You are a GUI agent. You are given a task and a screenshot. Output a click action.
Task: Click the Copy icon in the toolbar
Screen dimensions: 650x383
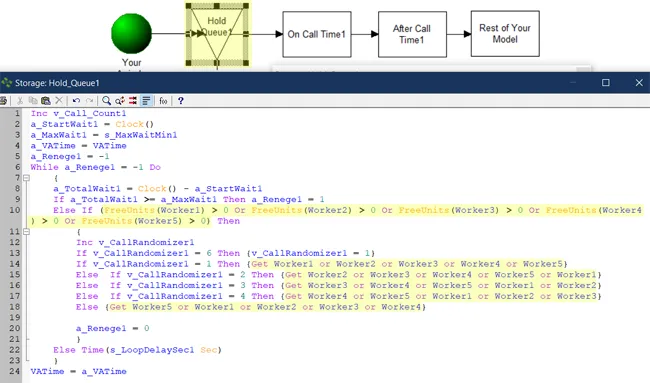(33, 101)
